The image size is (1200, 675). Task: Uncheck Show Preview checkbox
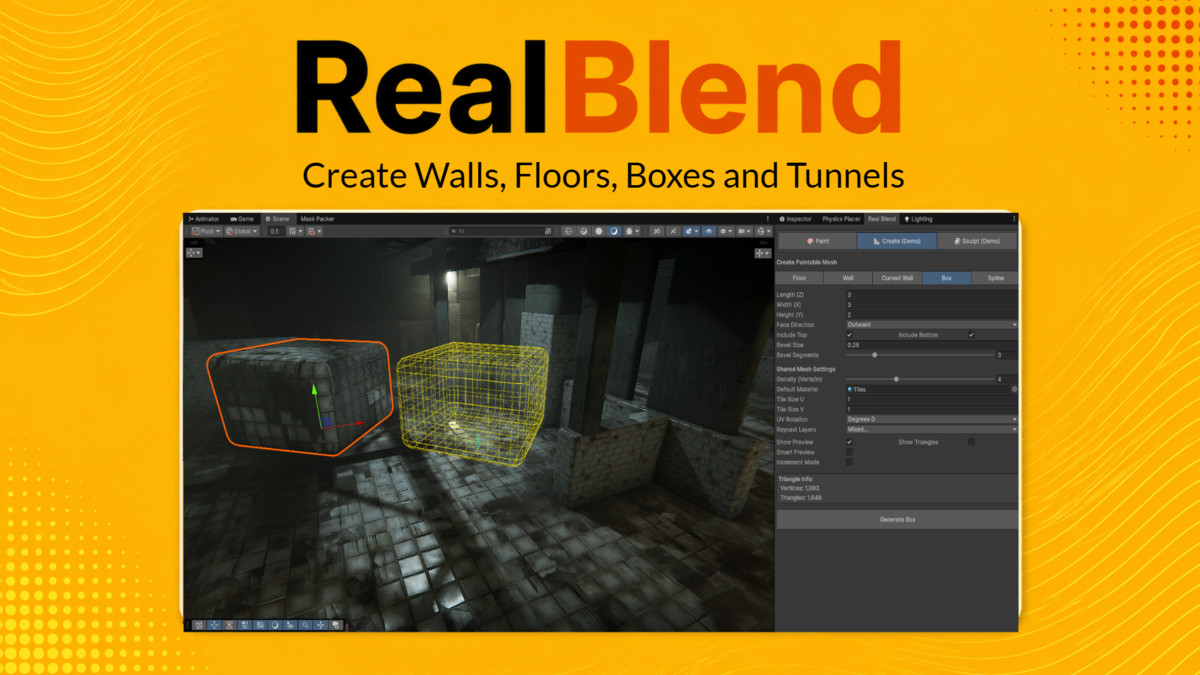(x=849, y=442)
